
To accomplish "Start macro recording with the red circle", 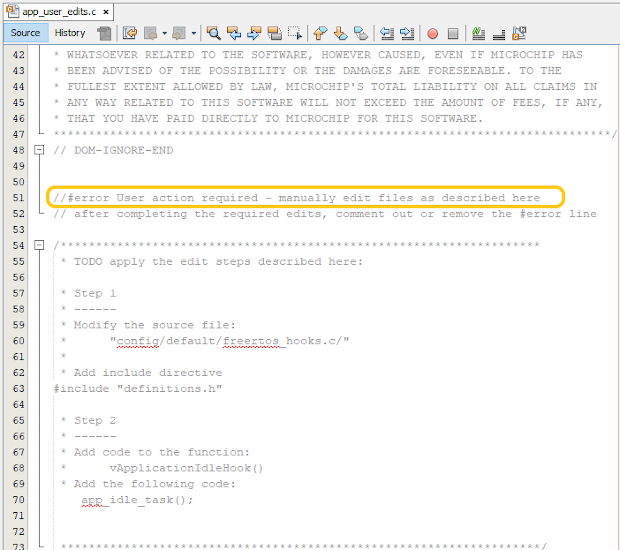I will pyautogui.click(x=433, y=33).
